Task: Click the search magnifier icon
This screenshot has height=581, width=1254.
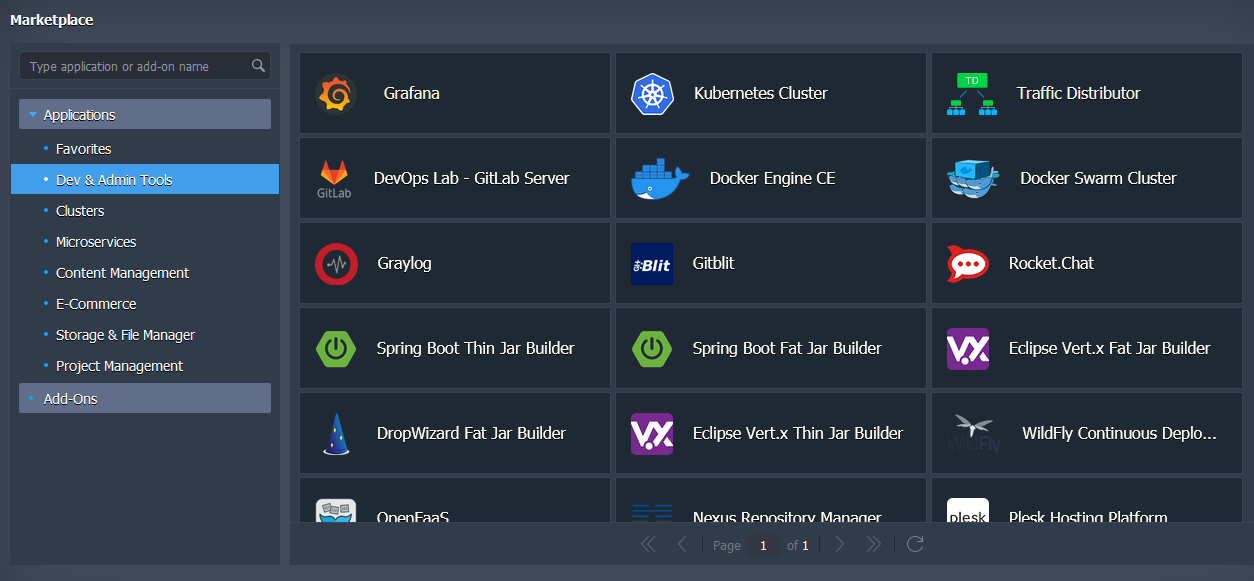Action: [x=259, y=66]
